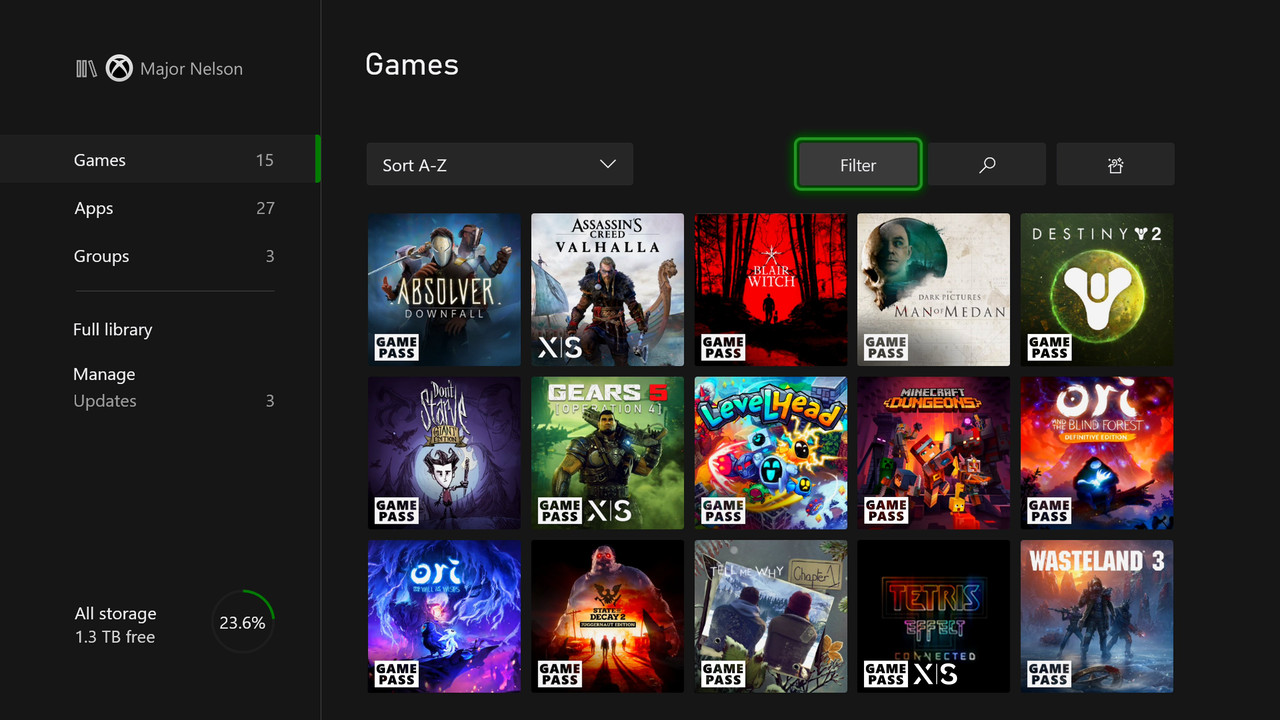Open Don't Starve Giant Edition tile

(x=444, y=453)
